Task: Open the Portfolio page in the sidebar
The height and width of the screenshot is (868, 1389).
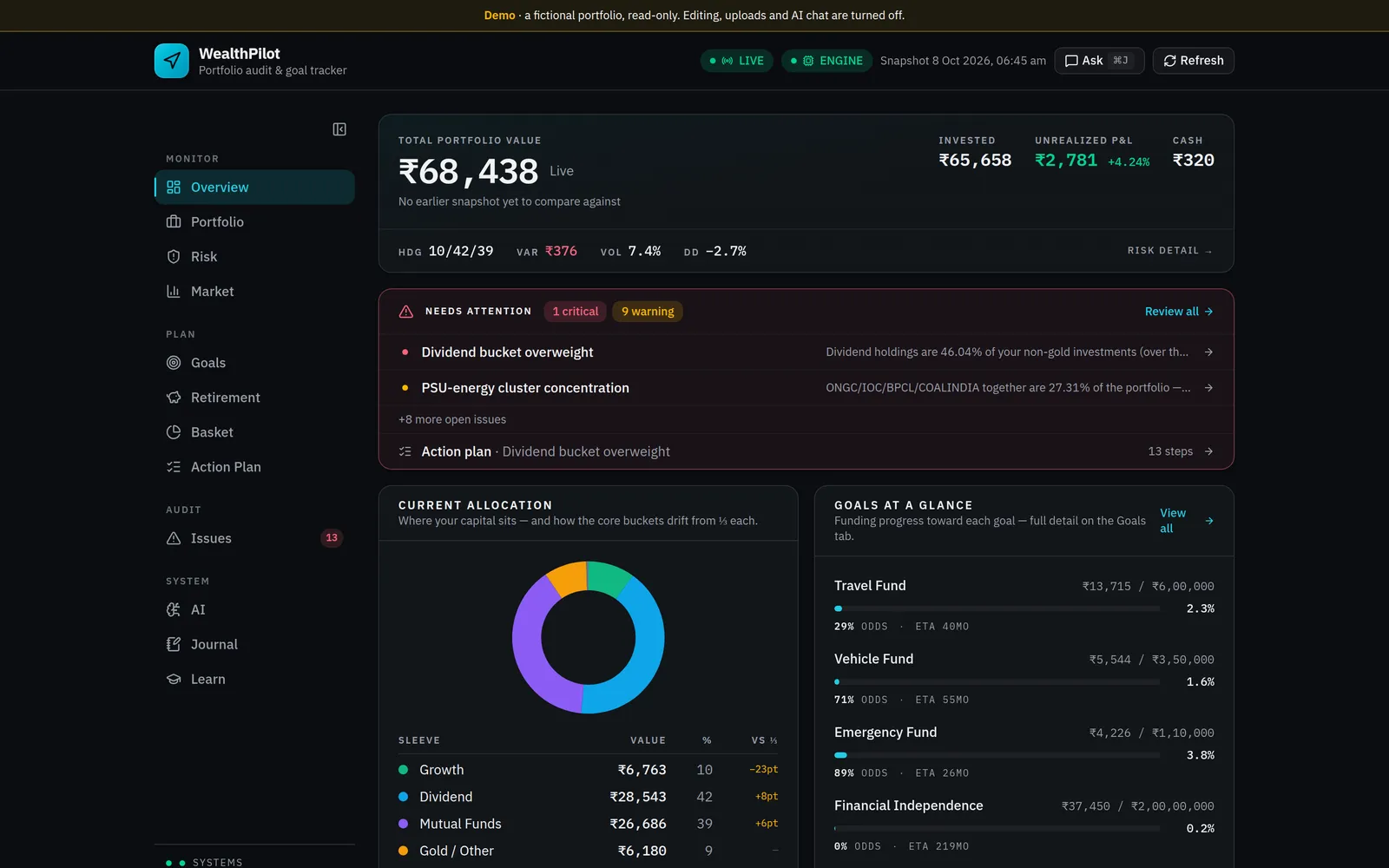Action: pyautogui.click(x=254, y=222)
